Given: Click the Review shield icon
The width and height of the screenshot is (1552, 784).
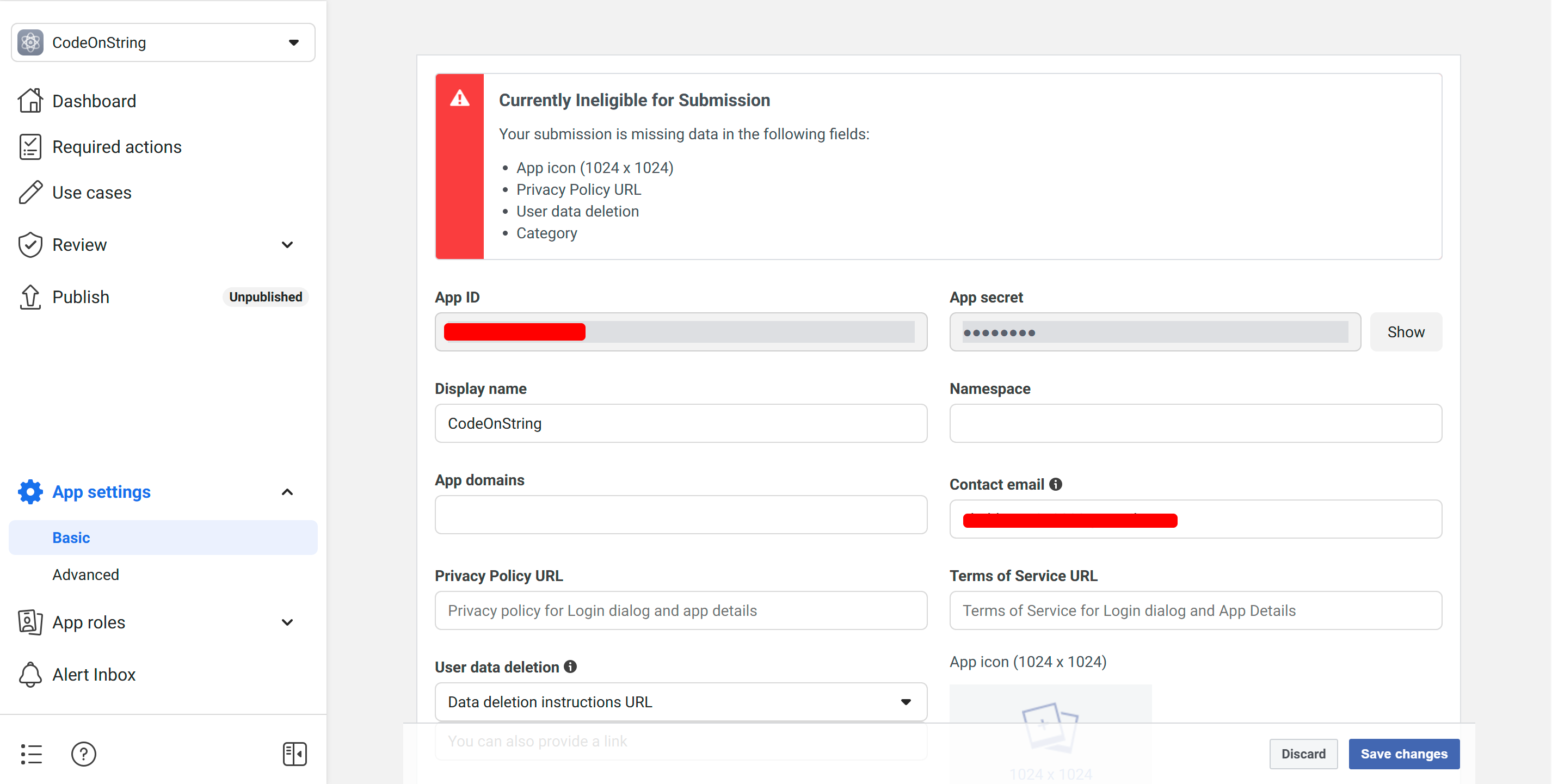Looking at the screenshot, I should pos(30,245).
